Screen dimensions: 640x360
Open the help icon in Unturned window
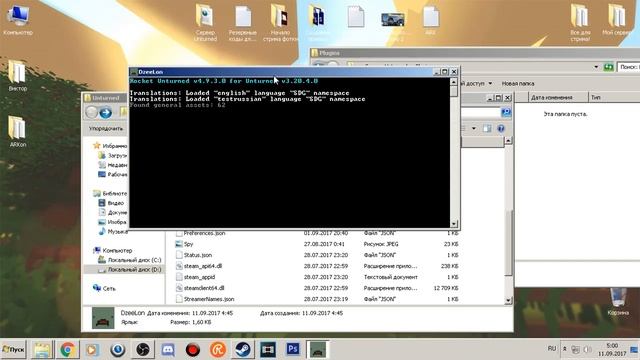point(501,129)
